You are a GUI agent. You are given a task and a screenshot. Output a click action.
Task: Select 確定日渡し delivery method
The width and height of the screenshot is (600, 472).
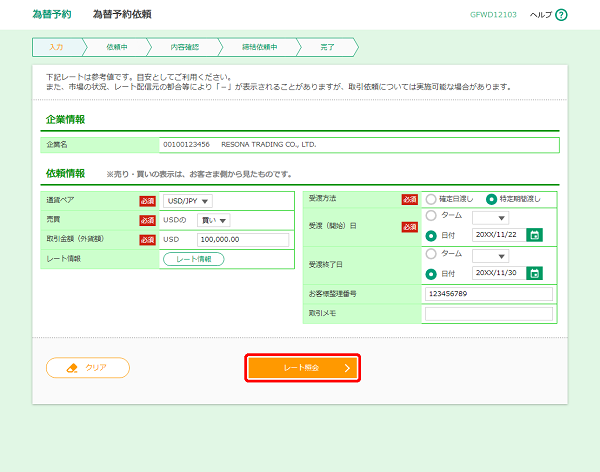431,199
